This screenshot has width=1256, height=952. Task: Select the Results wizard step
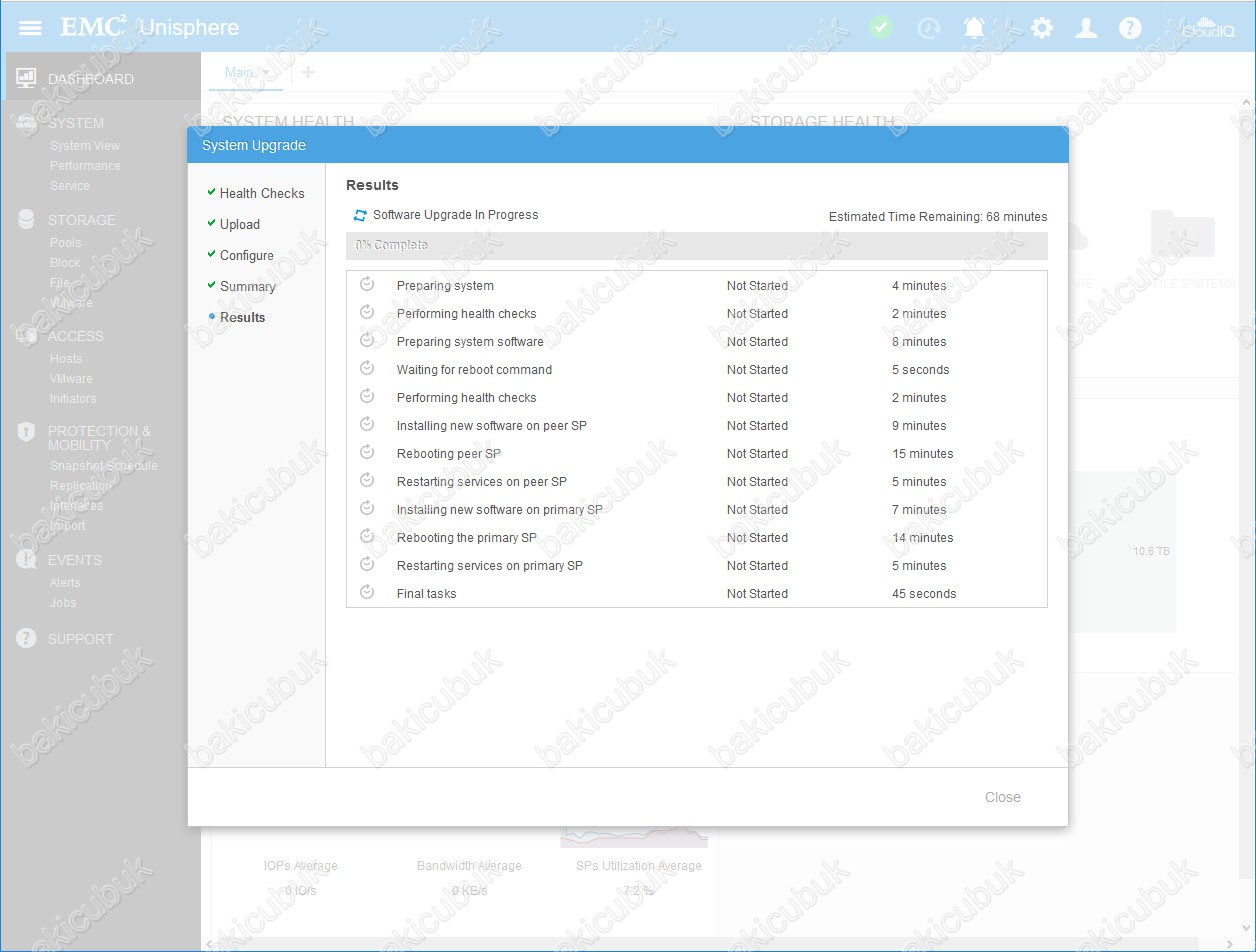(x=236, y=317)
